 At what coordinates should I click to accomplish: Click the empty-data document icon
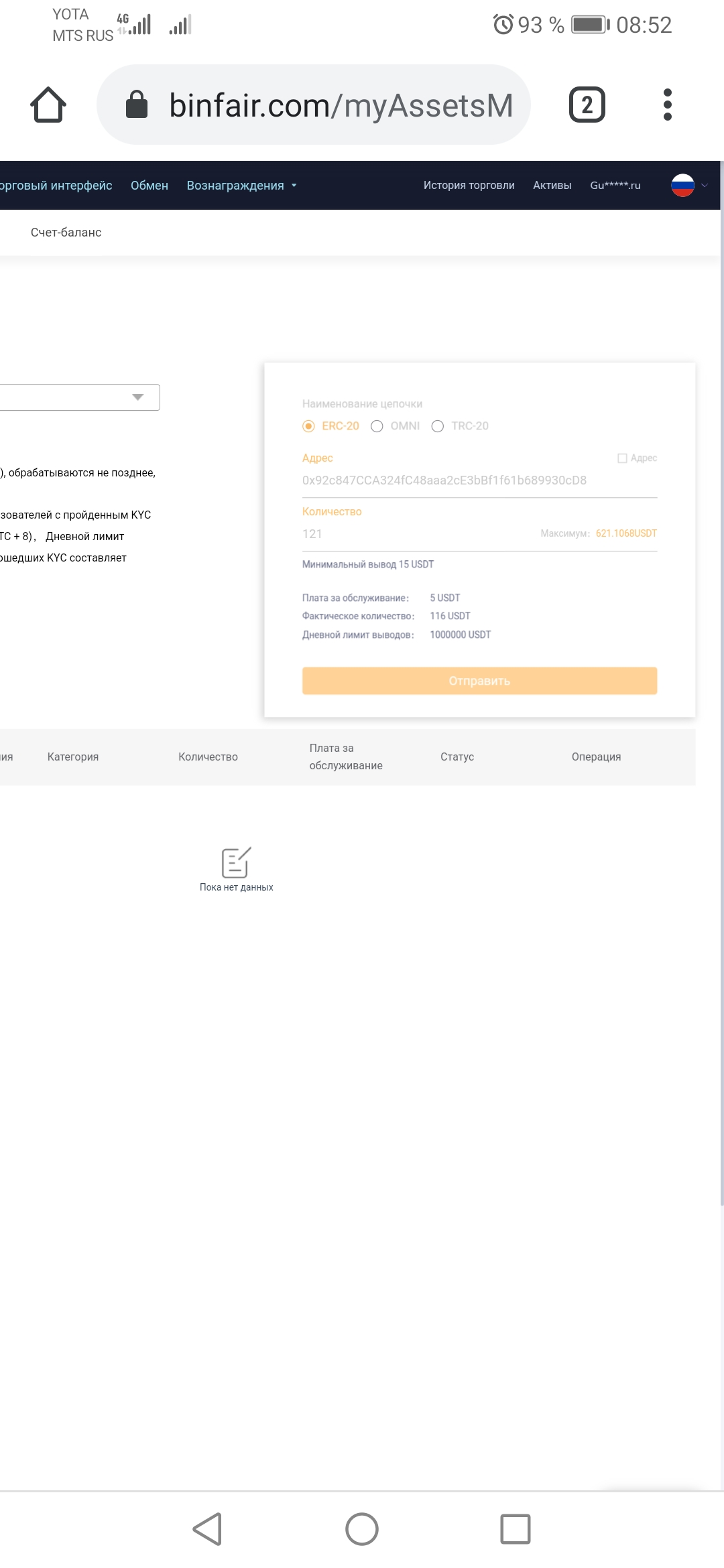236,862
